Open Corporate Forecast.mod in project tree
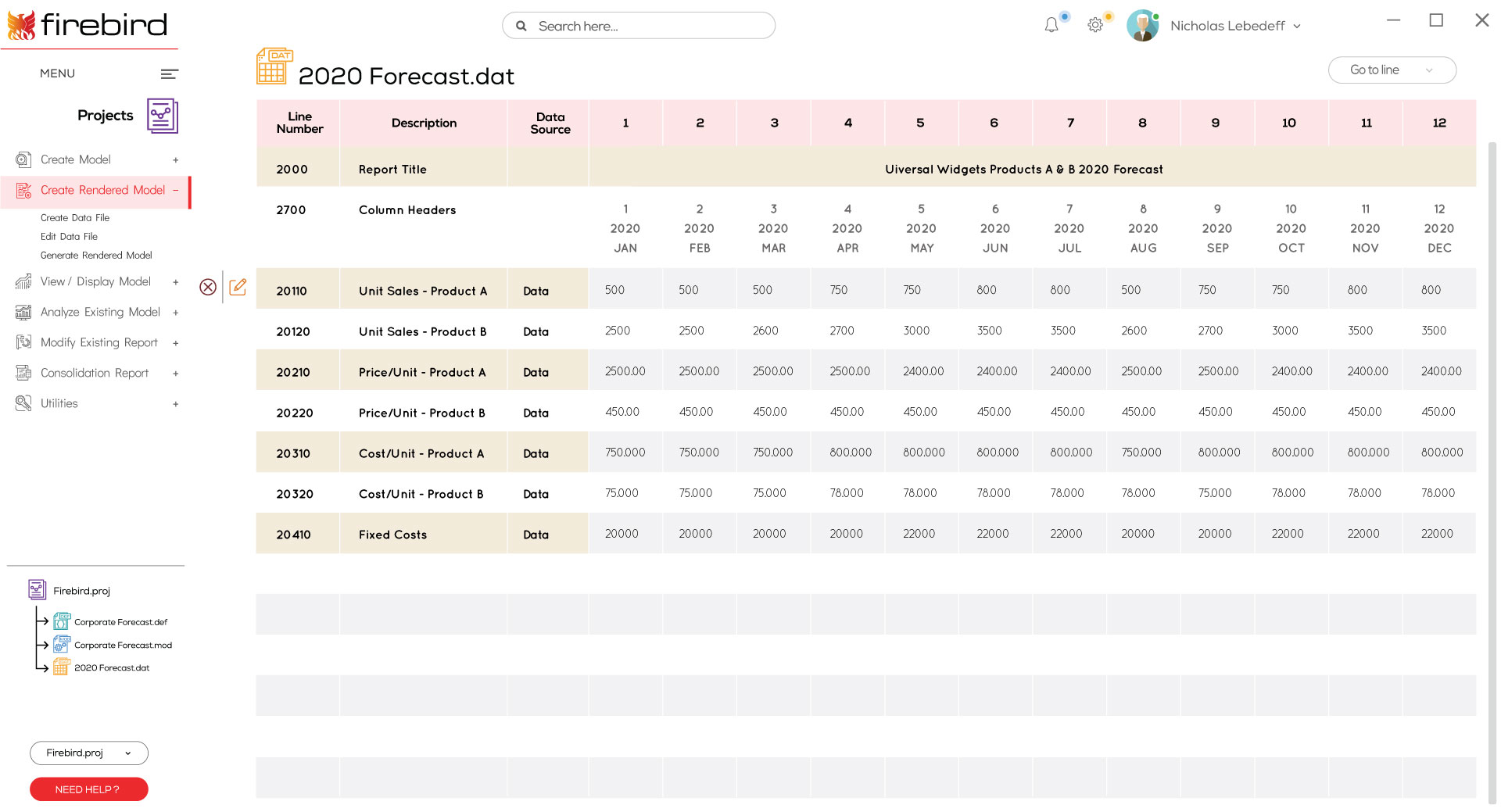Viewport: 1501px width, 812px height. click(x=123, y=645)
